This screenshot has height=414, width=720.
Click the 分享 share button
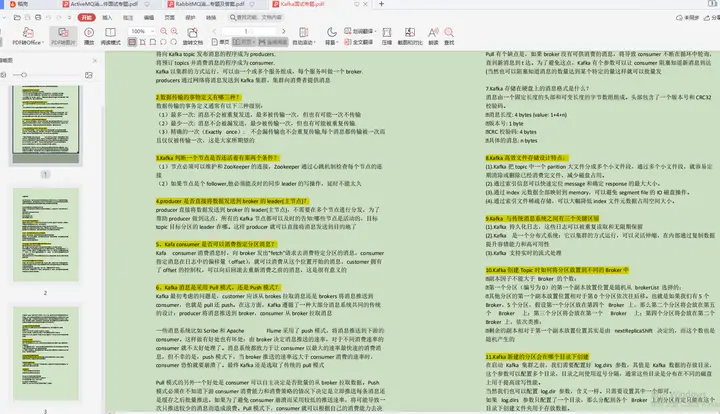pos(712,17)
